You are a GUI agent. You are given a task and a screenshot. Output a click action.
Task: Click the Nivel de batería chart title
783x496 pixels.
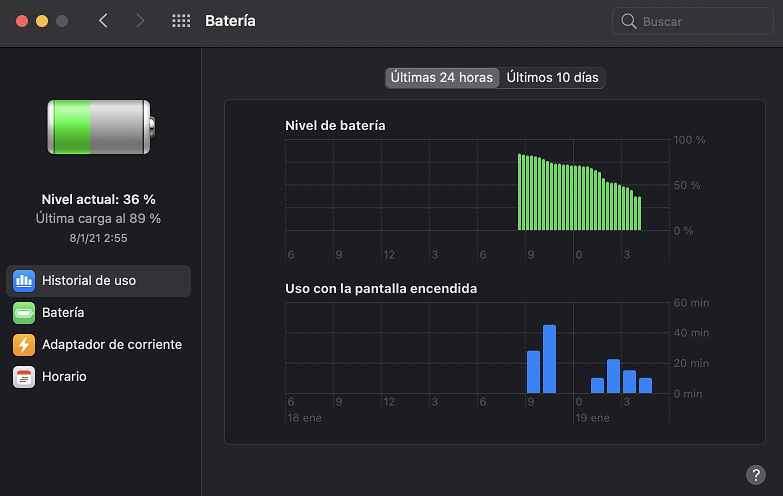point(335,126)
